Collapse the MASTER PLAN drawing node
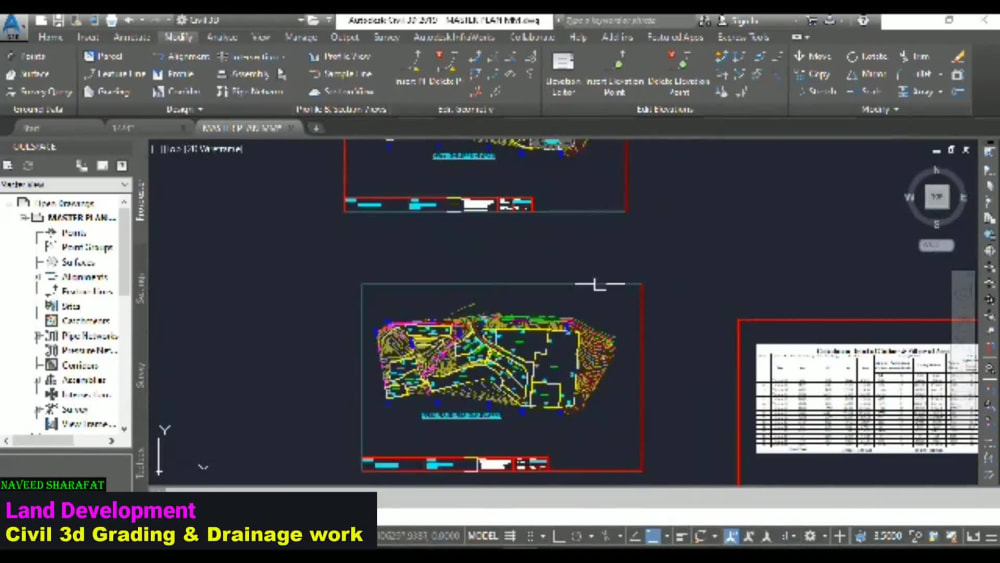 point(24,218)
